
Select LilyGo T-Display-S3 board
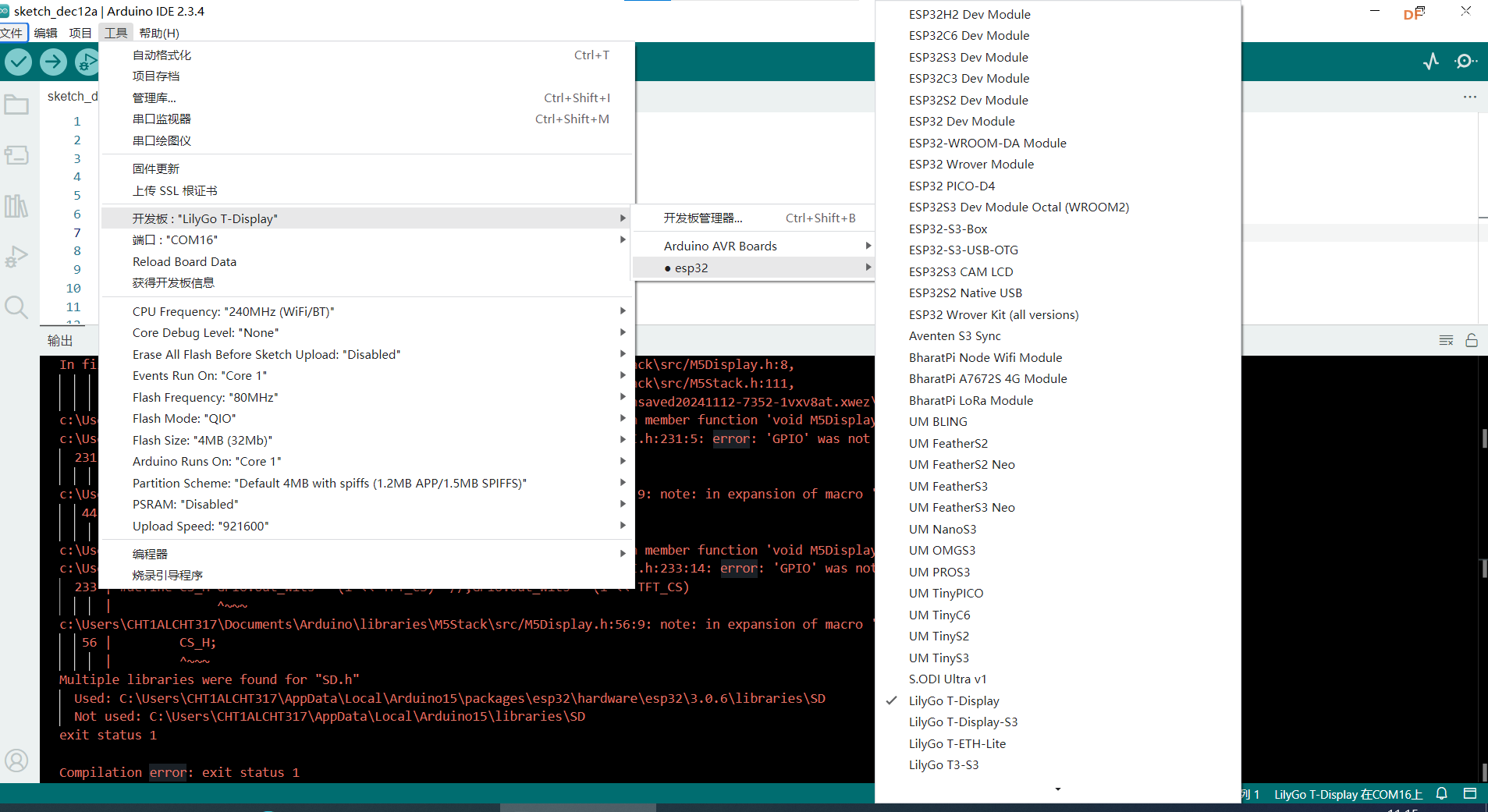1058,722
